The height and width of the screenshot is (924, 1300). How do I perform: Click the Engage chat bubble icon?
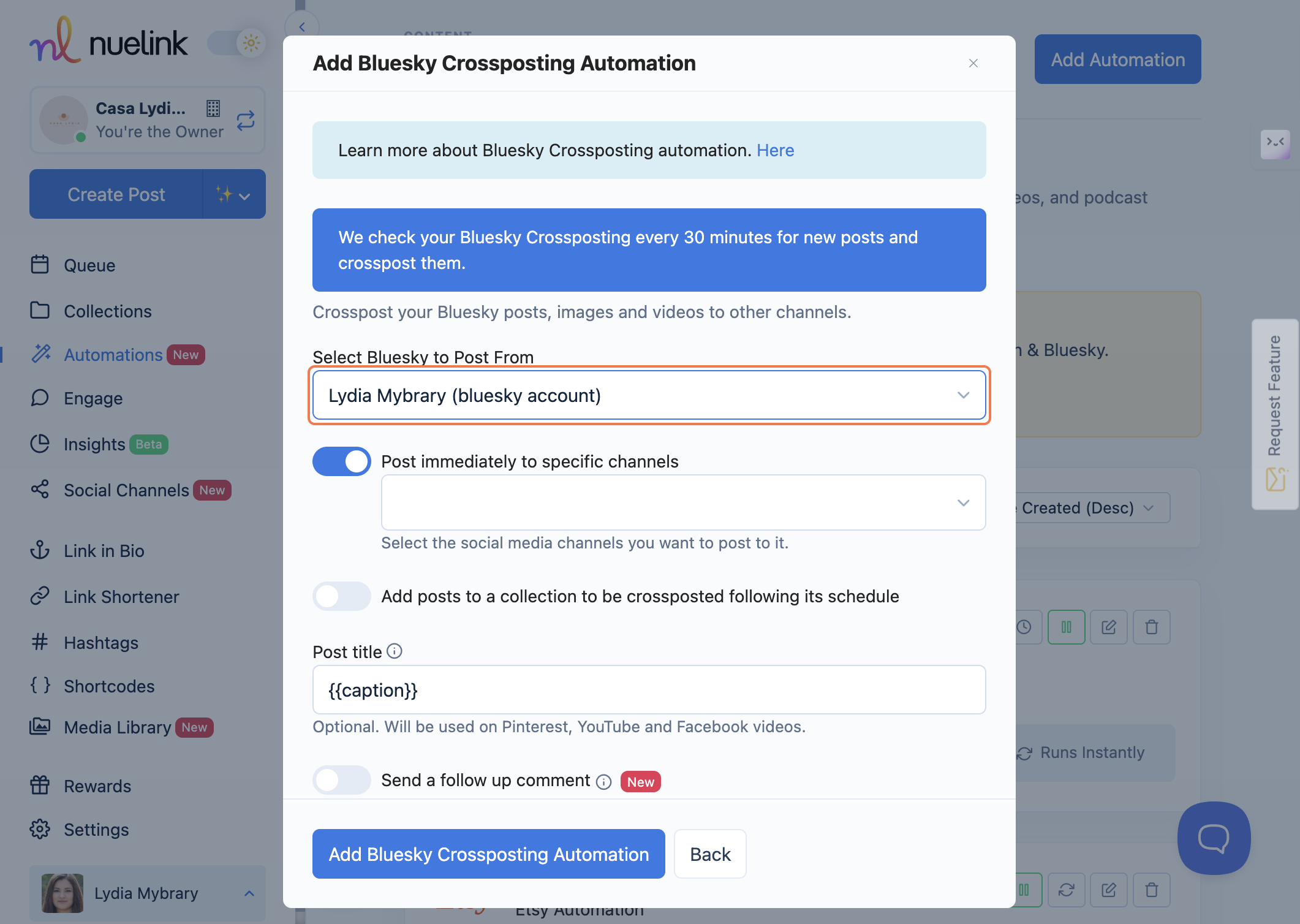pos(40,398)
